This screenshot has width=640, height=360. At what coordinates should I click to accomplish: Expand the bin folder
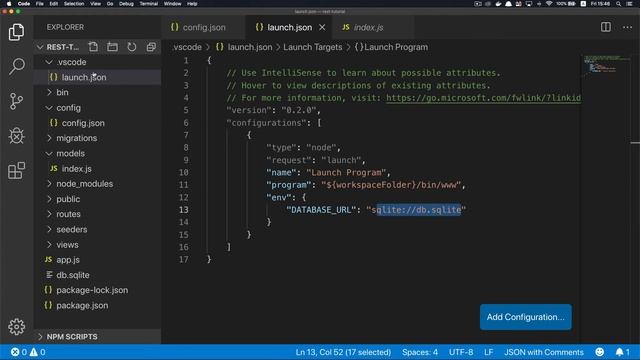(x=49, y=92)
